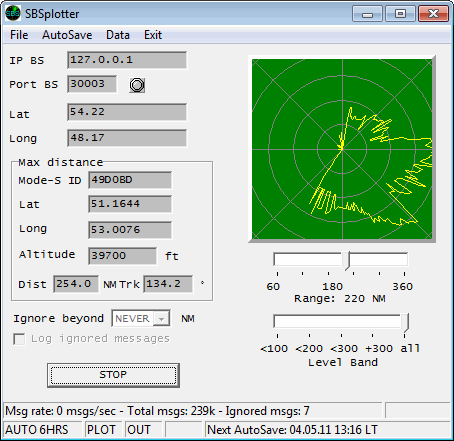The image size is (454, 441).
Task: Click the Exit menu item
Action: click(x=153, y=35)
